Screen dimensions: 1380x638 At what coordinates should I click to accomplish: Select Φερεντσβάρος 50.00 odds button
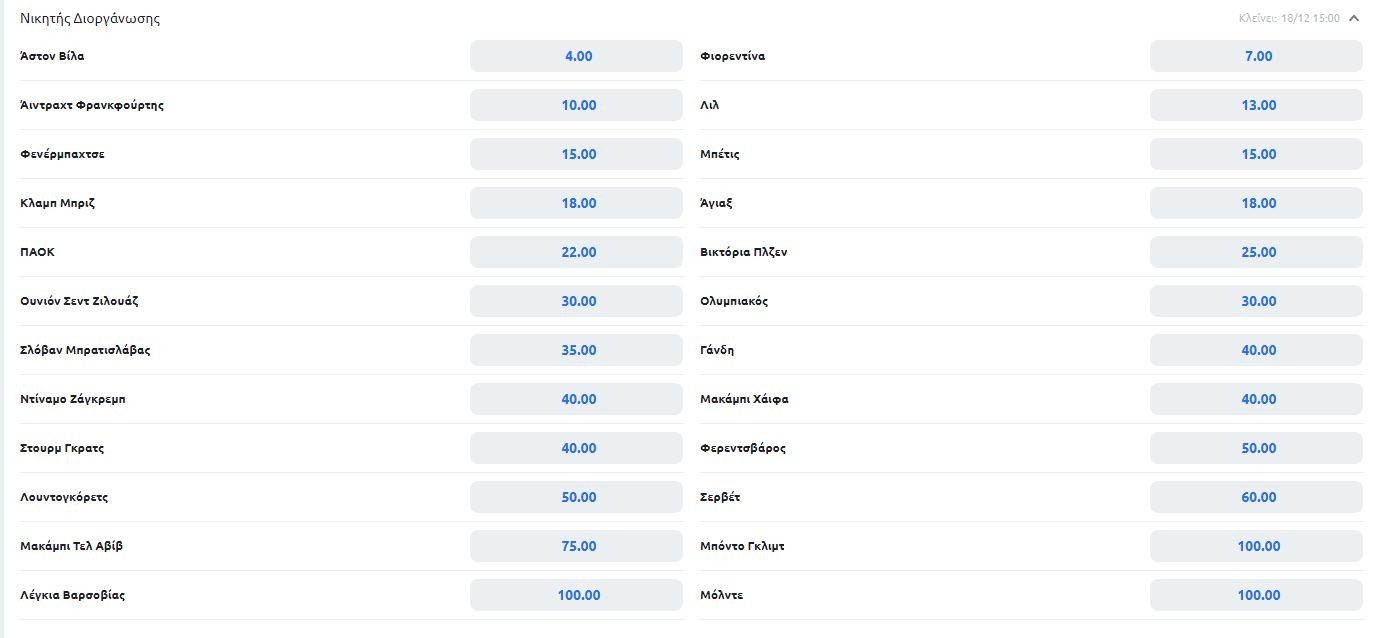pos(1256,448)
